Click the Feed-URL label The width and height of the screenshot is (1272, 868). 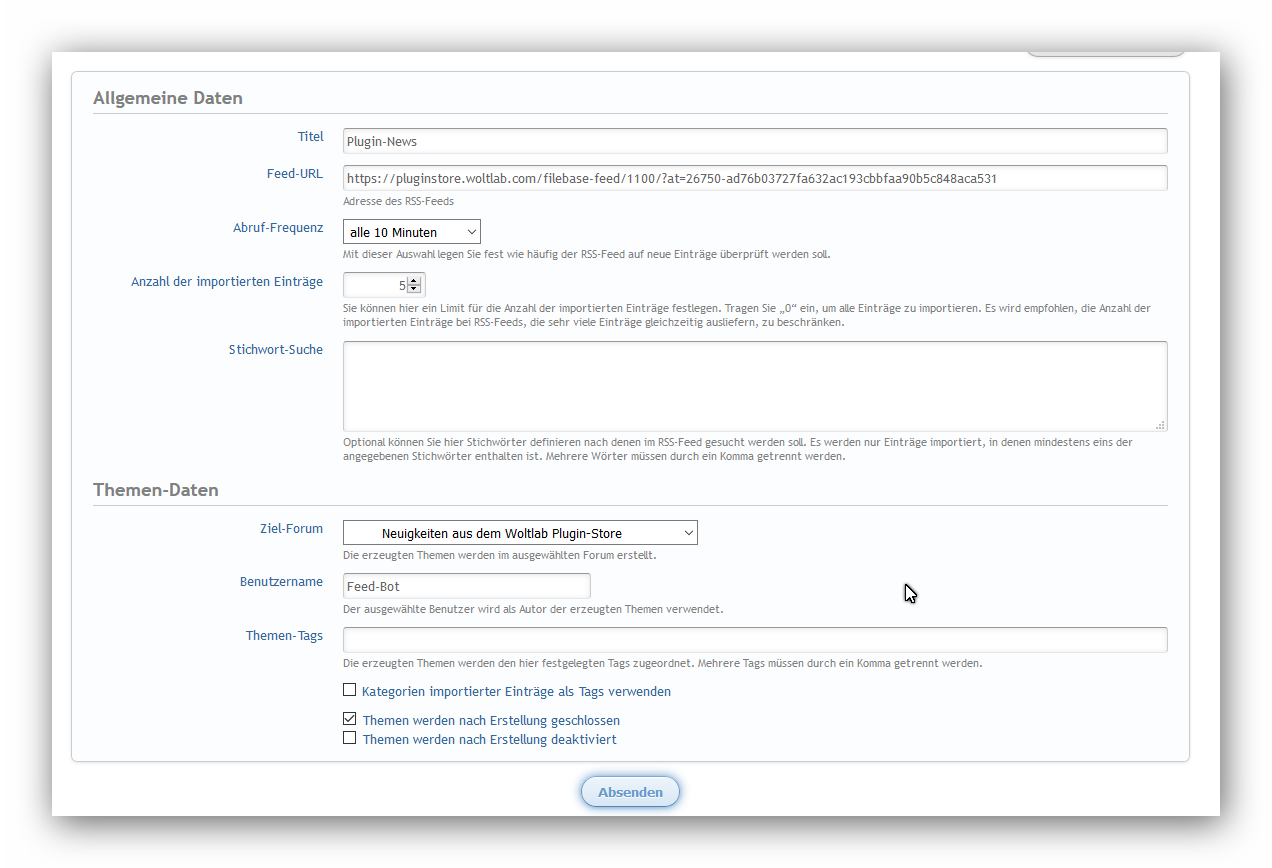coord(295,174)
